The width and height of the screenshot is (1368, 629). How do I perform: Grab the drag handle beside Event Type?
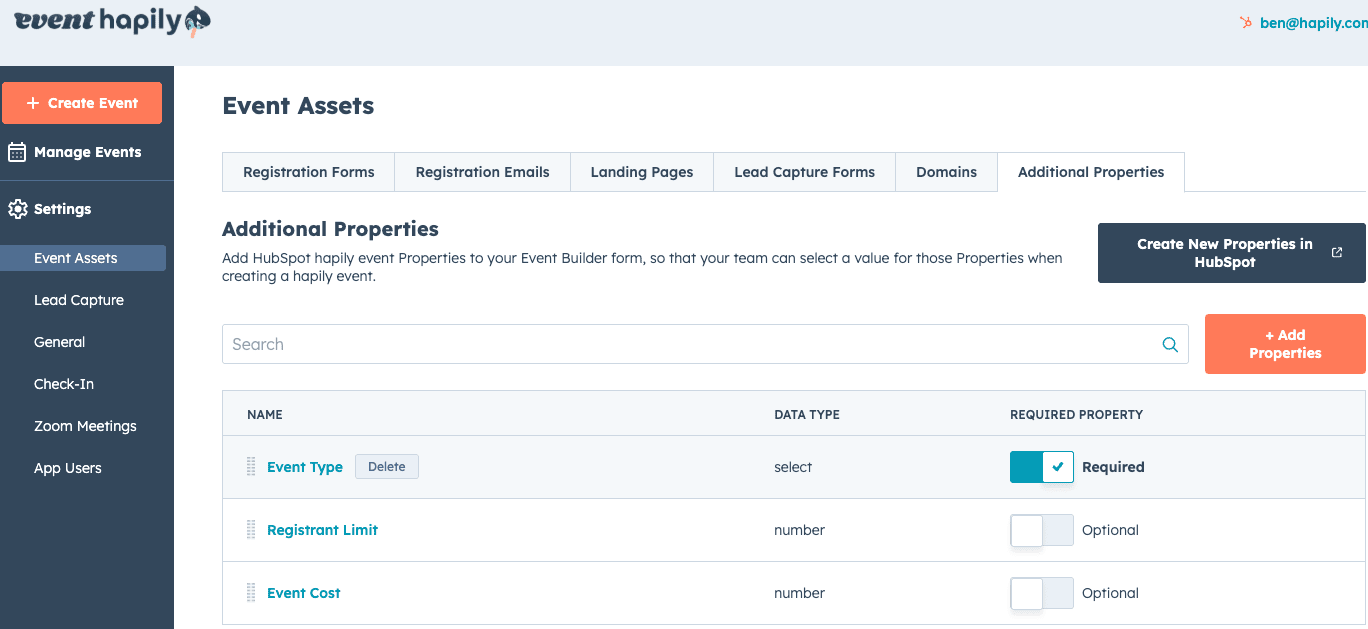pos(250,466)
